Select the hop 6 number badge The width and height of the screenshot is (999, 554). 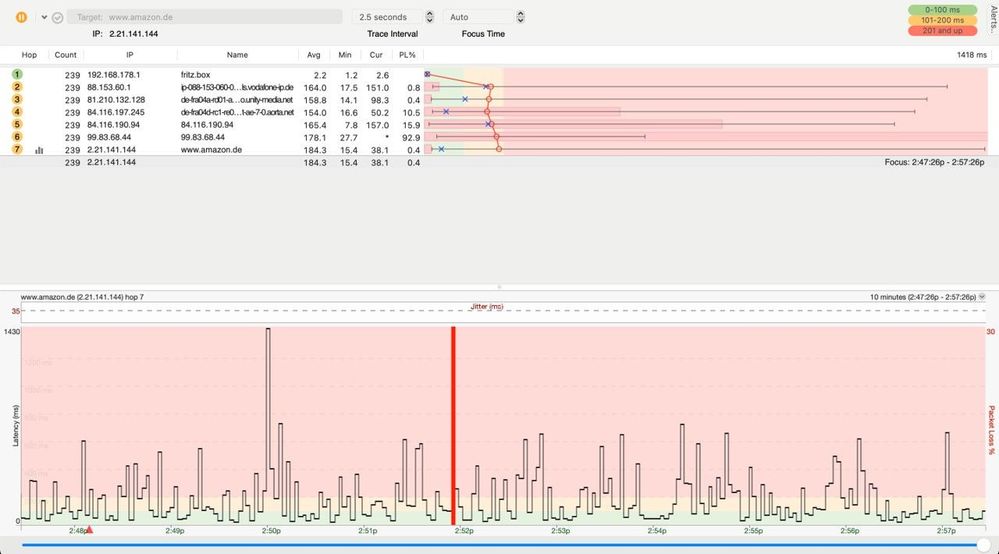[x=17, y=136]
